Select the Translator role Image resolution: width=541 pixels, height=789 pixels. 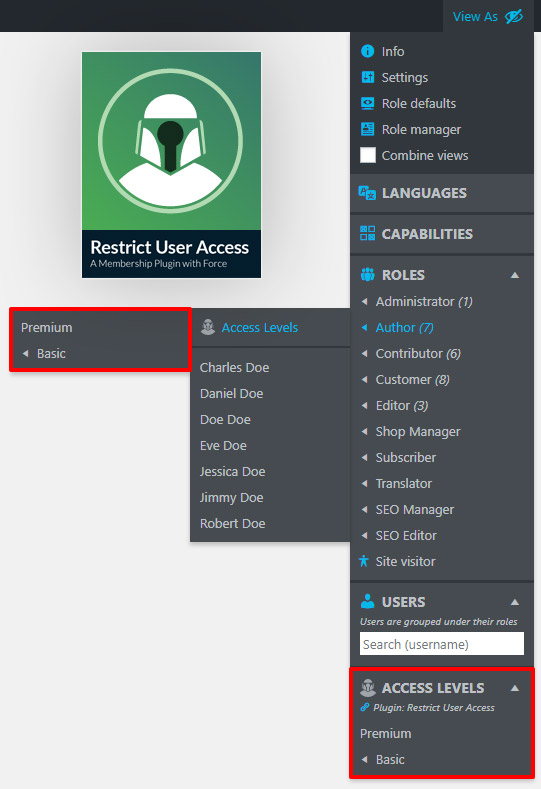coord(404,484)
